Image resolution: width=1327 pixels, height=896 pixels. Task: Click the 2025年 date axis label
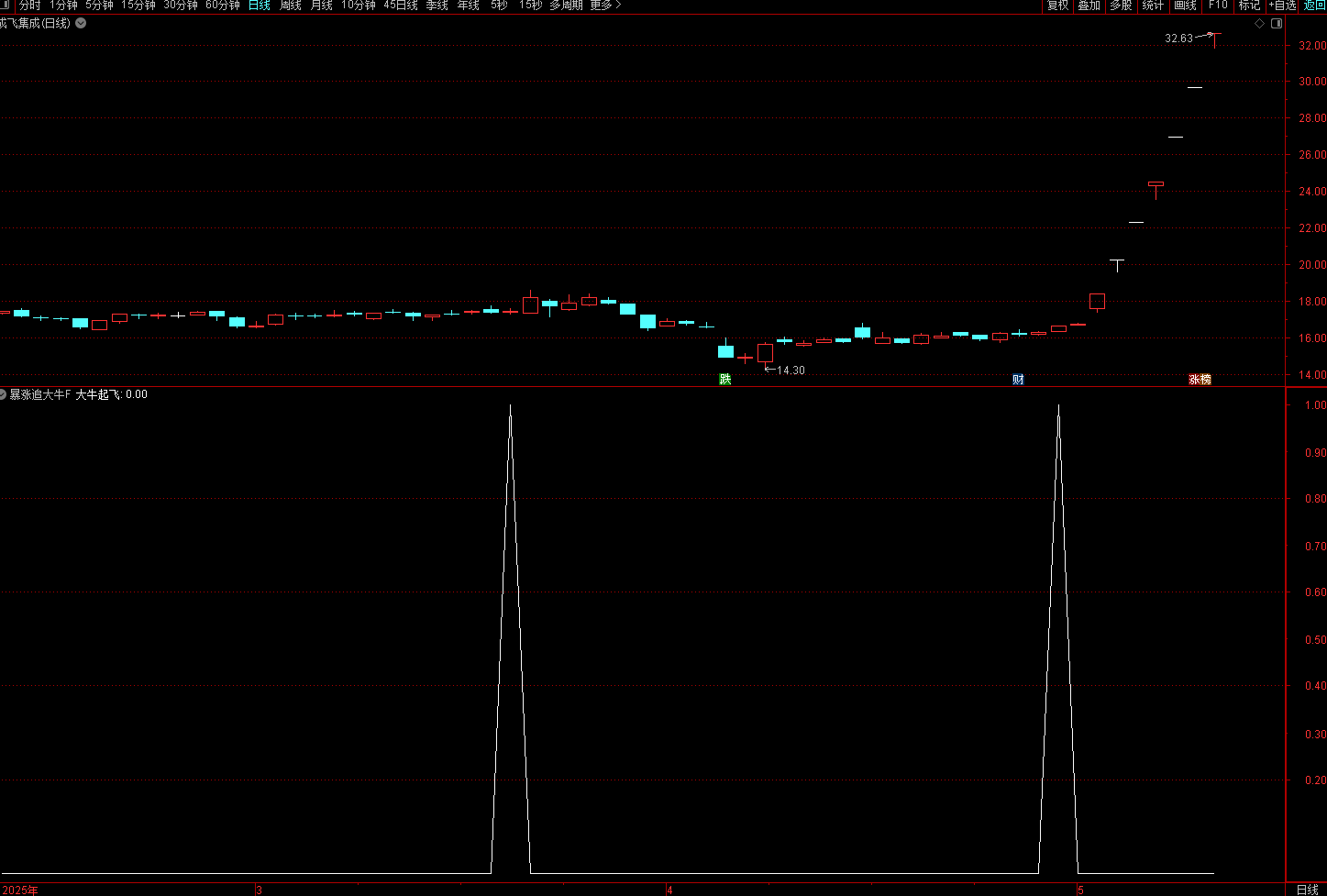tap(19, 890)
